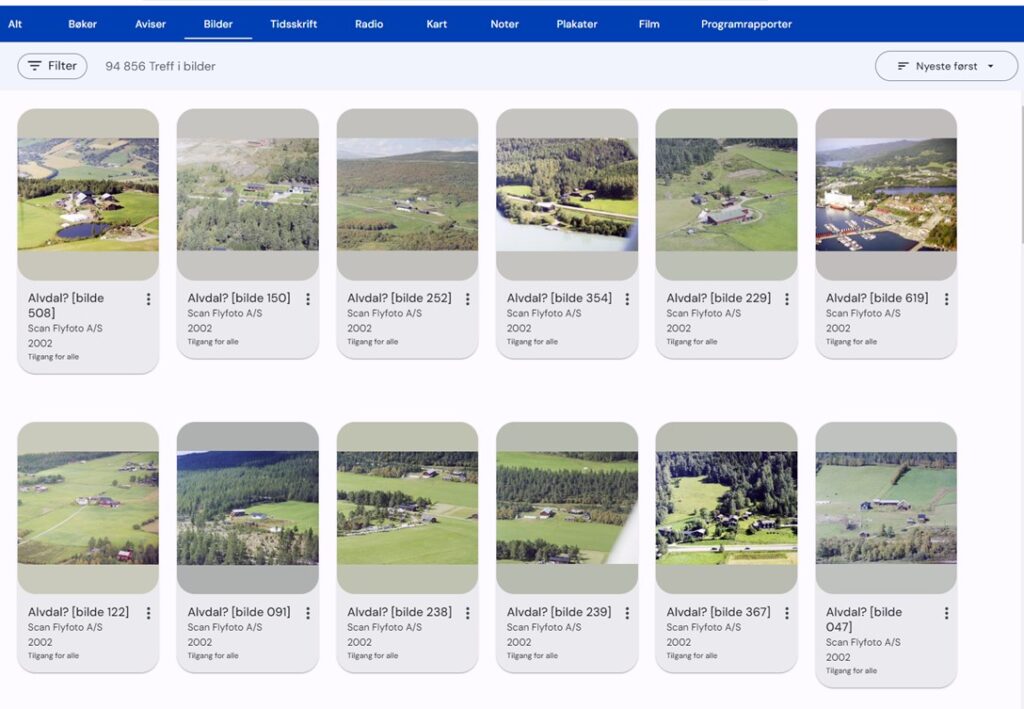Open three-dot menu for bilde 508
The height and width of the screenshot is (709, 1024).
coord(148,299)
